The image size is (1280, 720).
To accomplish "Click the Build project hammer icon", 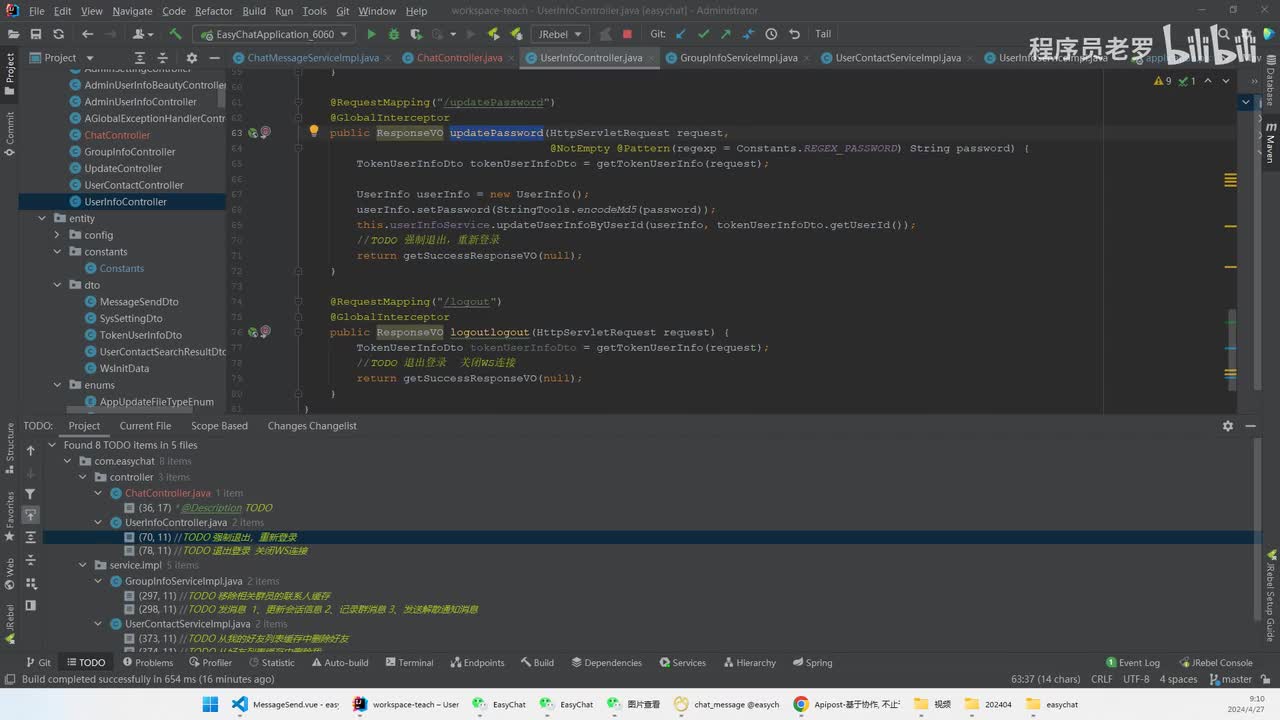I will (x=175, y=34).
